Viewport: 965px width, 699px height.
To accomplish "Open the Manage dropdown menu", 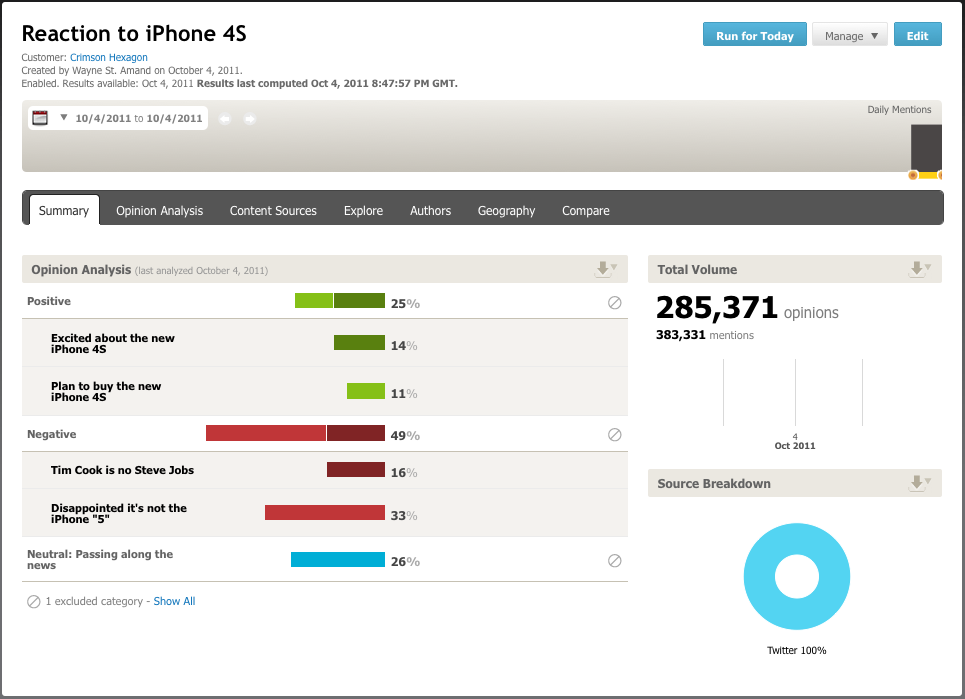I will (849, 35).
